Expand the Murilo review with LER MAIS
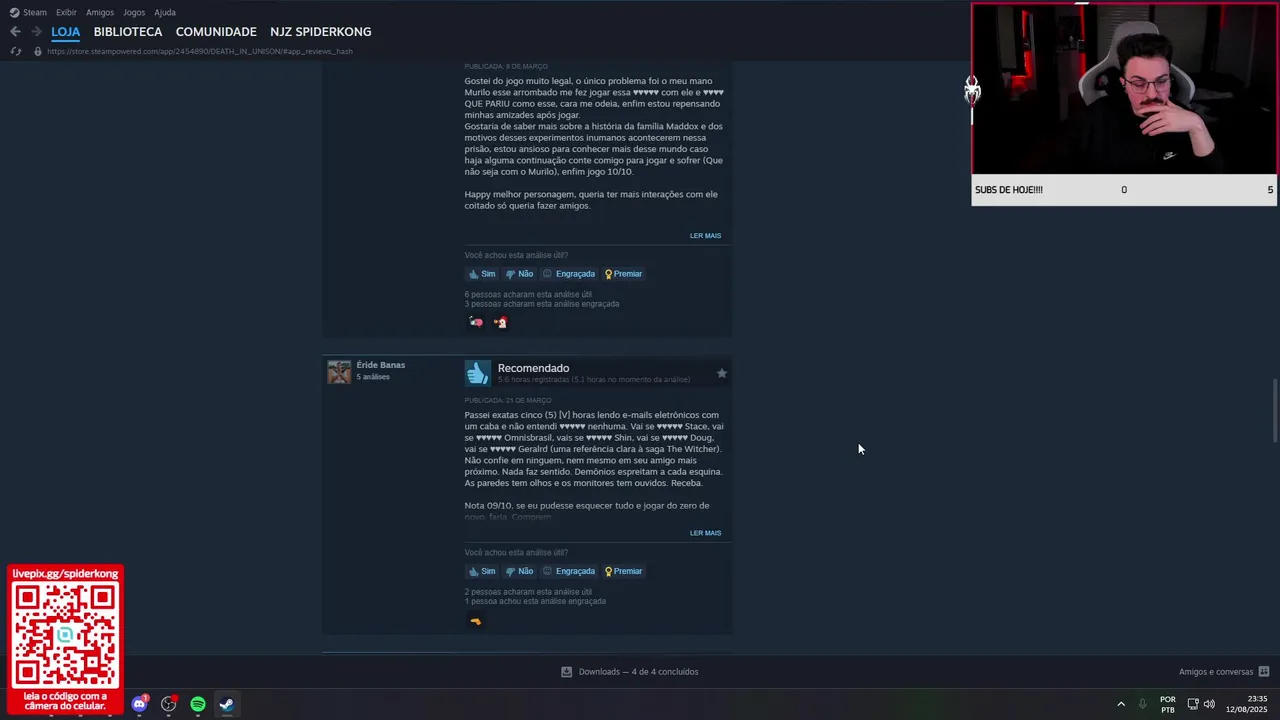Viewport: 1280px width, 720px height. (705, 236)
